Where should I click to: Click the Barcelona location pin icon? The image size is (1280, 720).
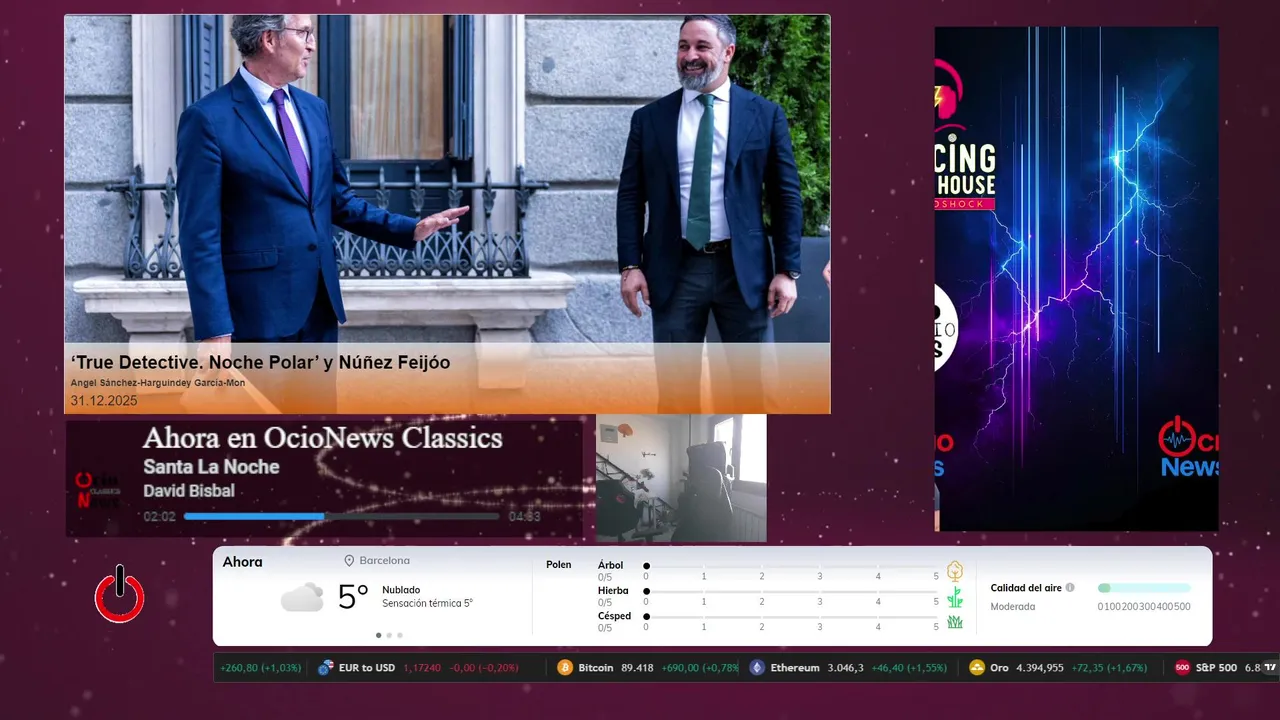point(350,561)
